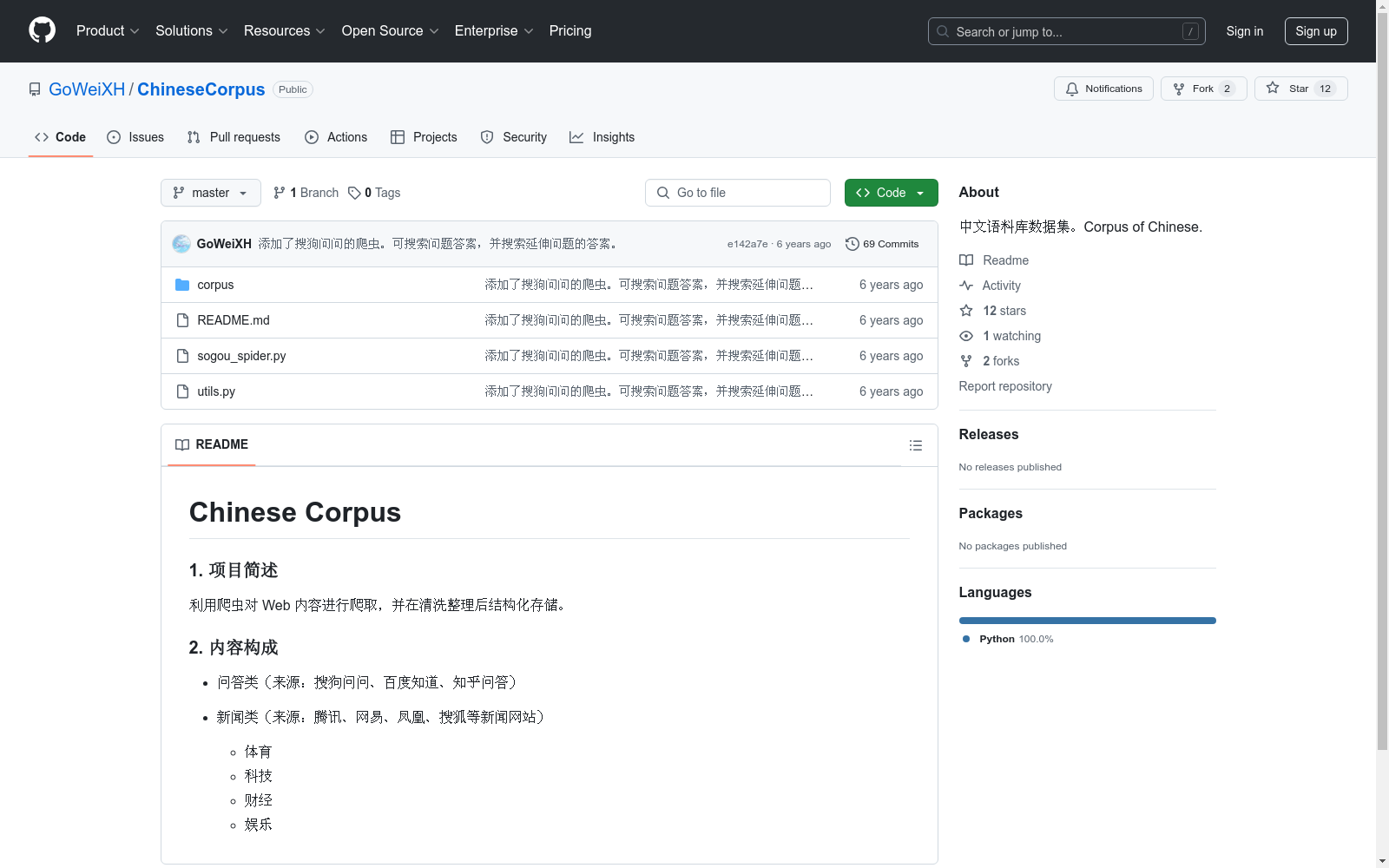Image resolution: width=1389 pixels, height=868 pixels.
Task: Open the e142a7e commit hash link
Action: [x=747, y=244]
